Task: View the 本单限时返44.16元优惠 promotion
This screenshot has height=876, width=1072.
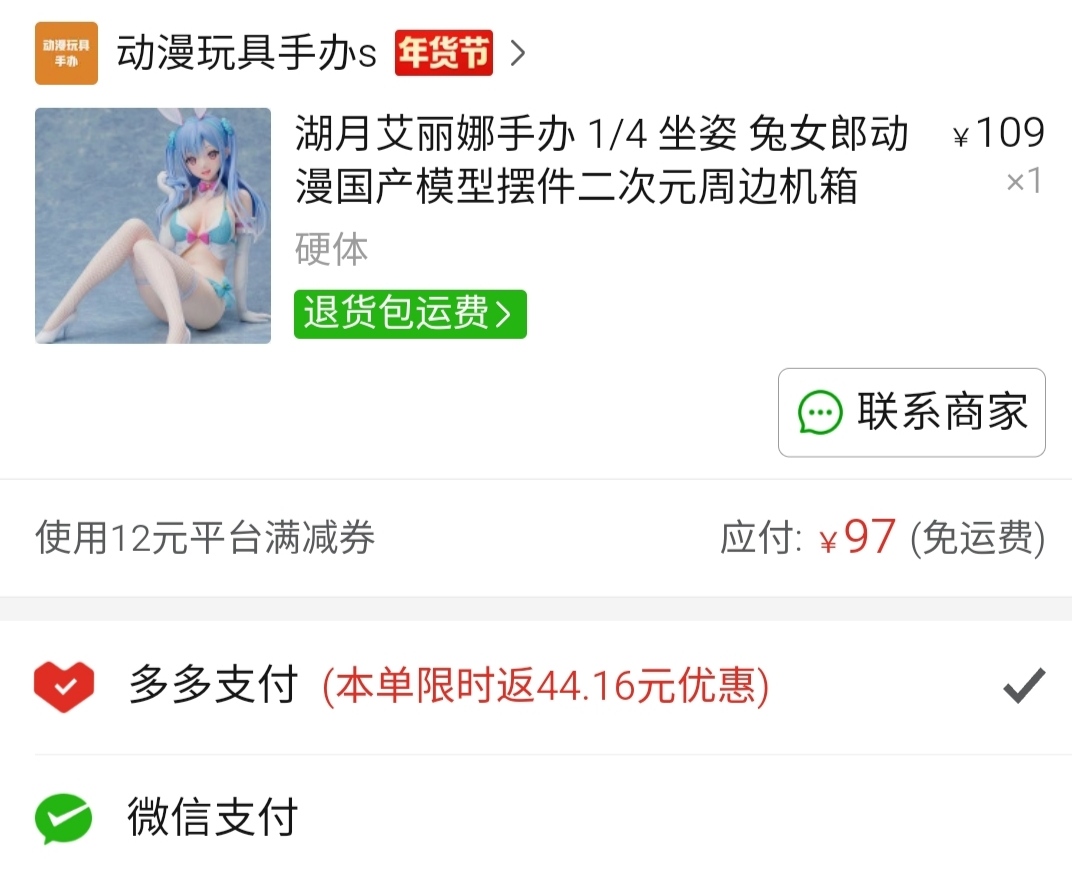Action: (546, 686)
